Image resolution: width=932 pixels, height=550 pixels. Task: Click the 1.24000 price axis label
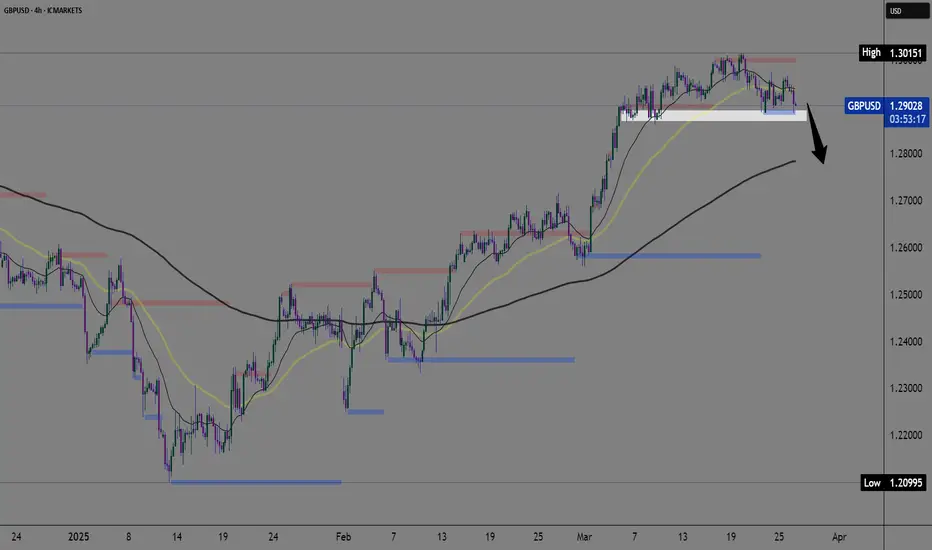[x=906, y=341]
